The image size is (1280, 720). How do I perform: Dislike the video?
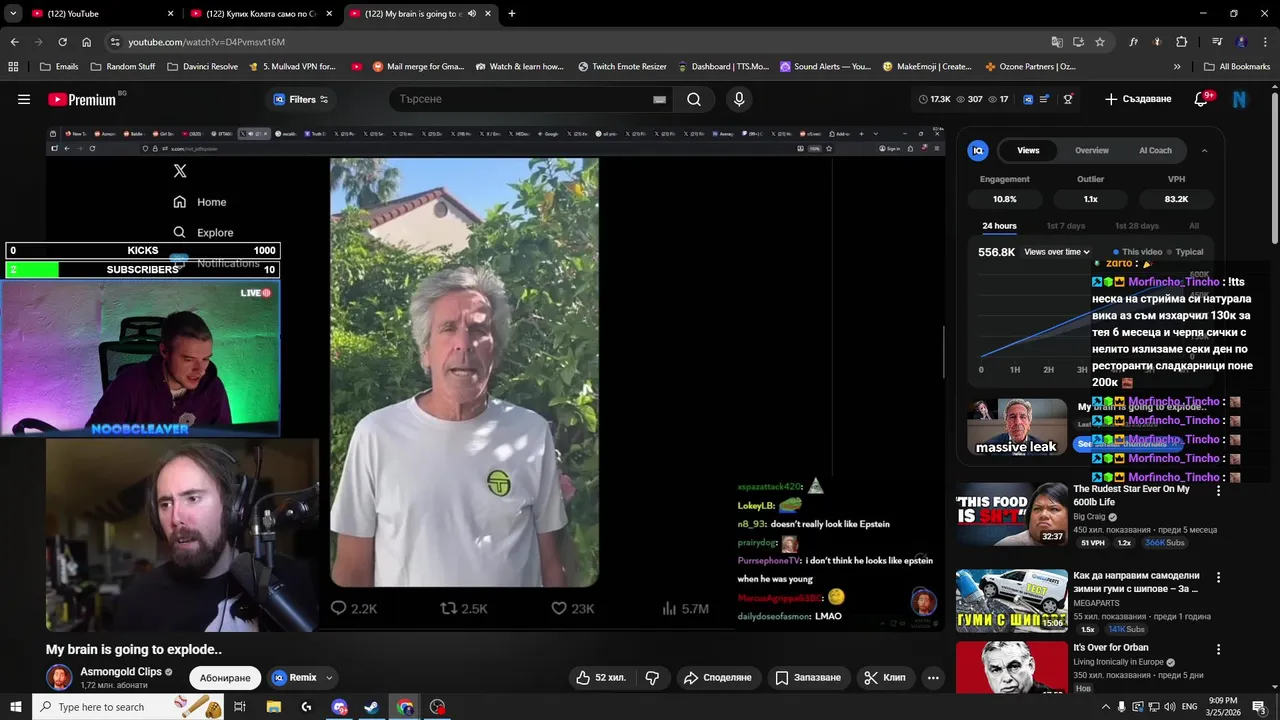[652, 678]
